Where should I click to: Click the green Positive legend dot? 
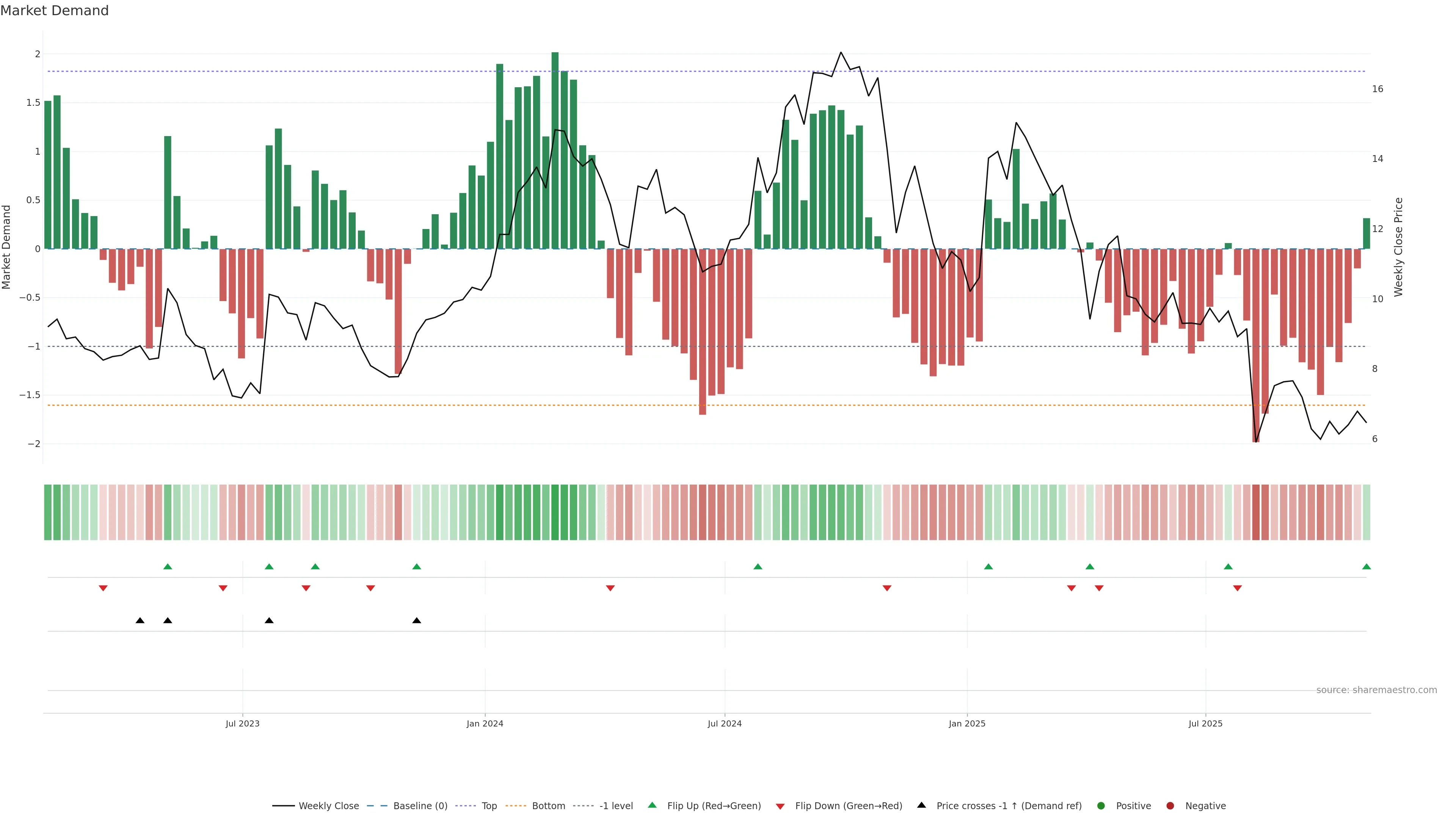pyautogui.click(x=1100, y=805)
